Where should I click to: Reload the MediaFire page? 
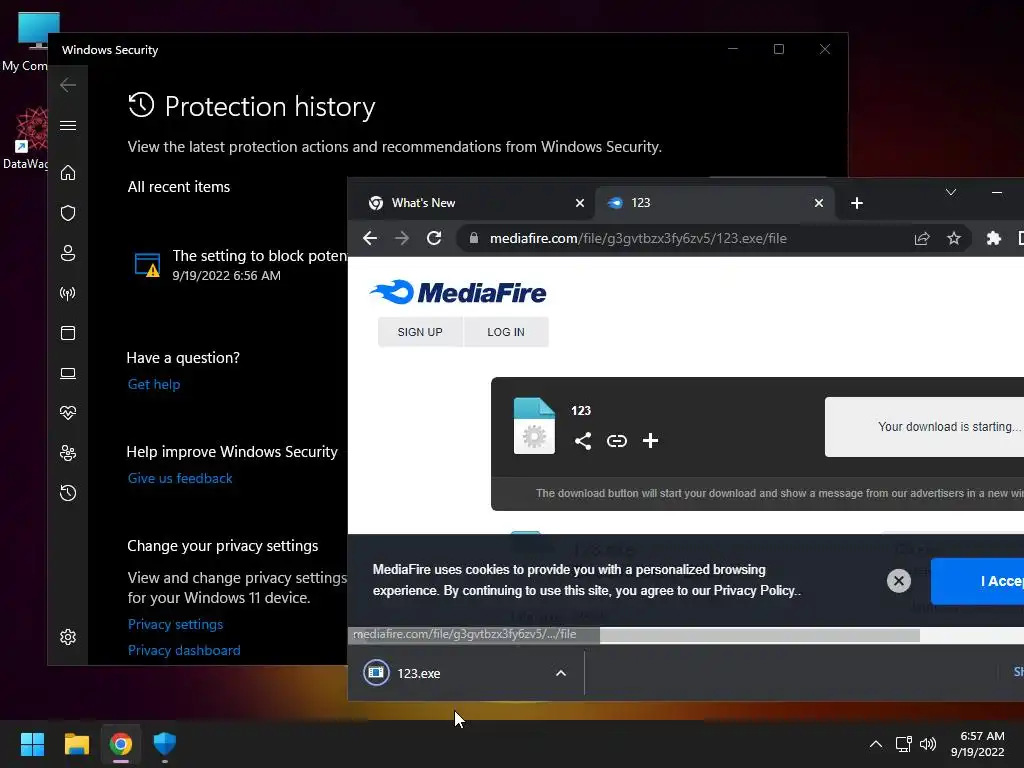pyautogui.click(x=434, y=238)
